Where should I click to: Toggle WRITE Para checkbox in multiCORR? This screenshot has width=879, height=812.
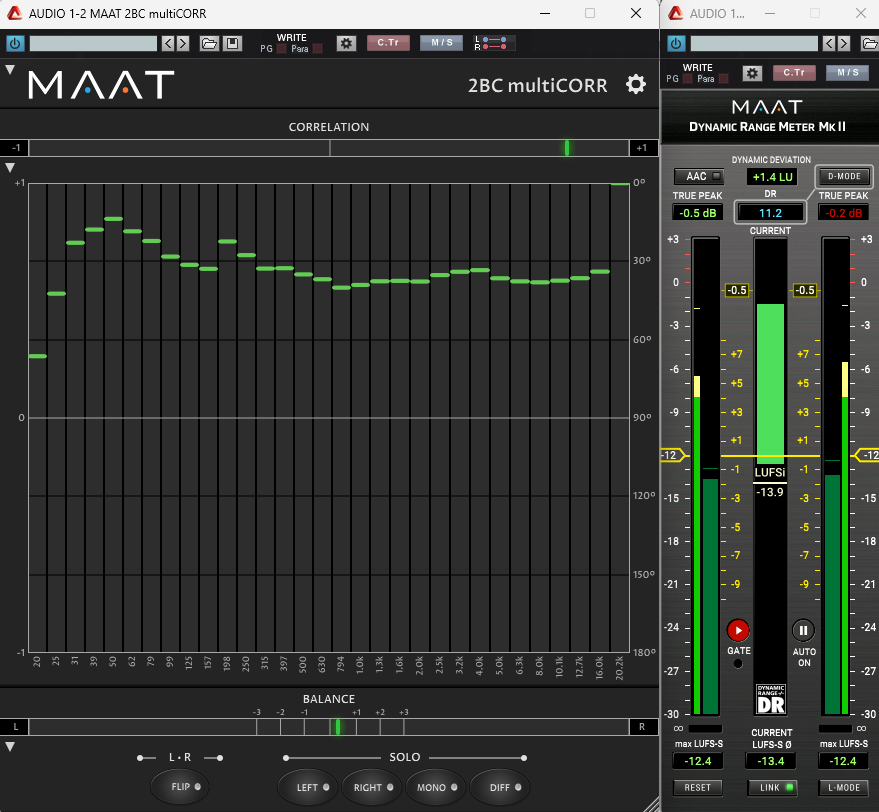[x=317, y=49]
